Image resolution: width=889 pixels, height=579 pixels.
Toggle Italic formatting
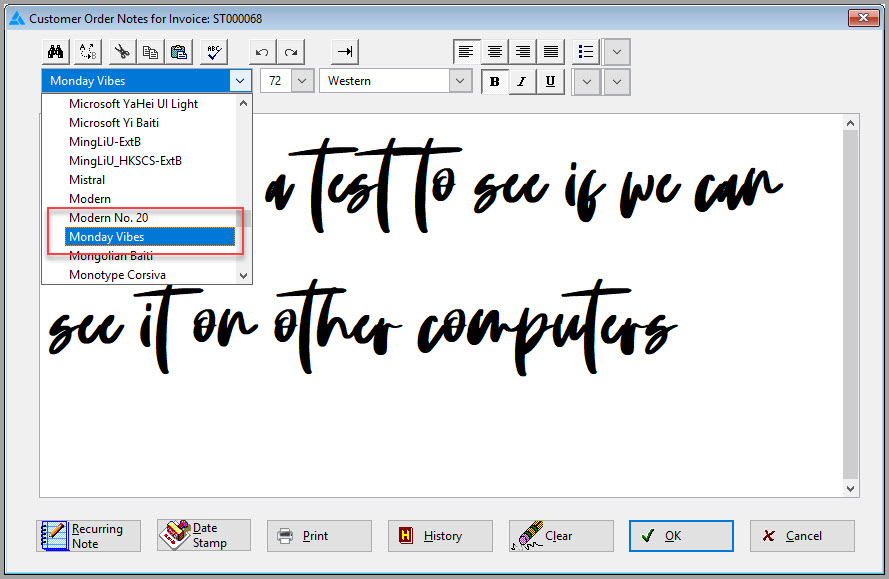click(522, 82)
